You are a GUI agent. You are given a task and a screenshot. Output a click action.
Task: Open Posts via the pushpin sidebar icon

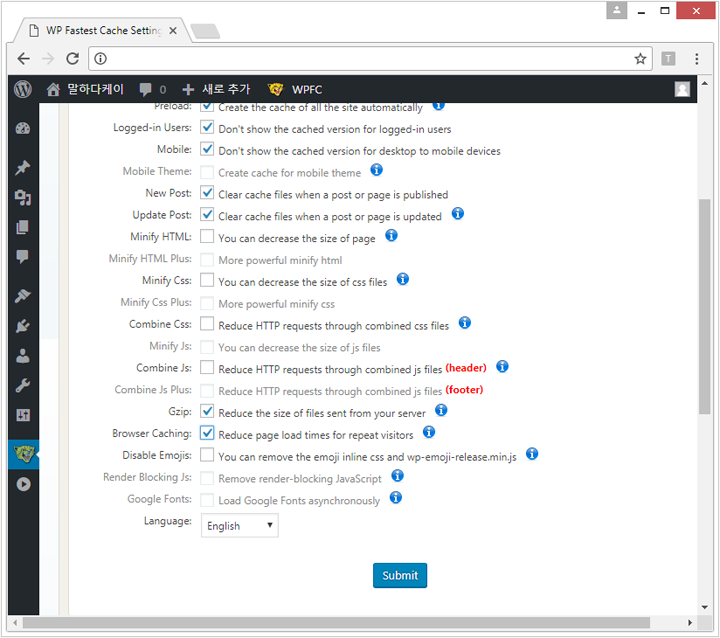coord(23,168)
